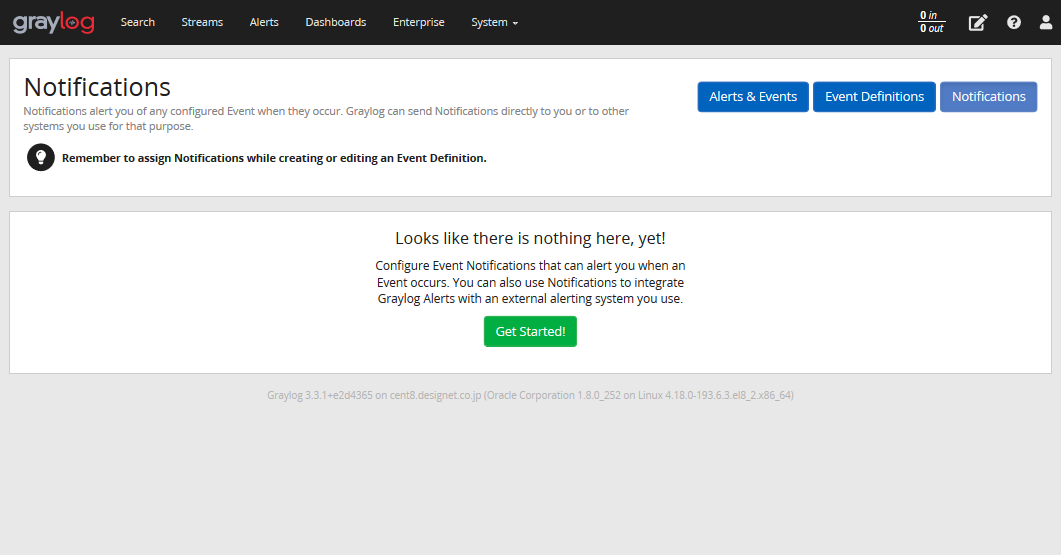Image resolution: width=1061 pixels, height=555 pixels.
Task: Click the Alerts & Events button
Action: tap(752, 97)
